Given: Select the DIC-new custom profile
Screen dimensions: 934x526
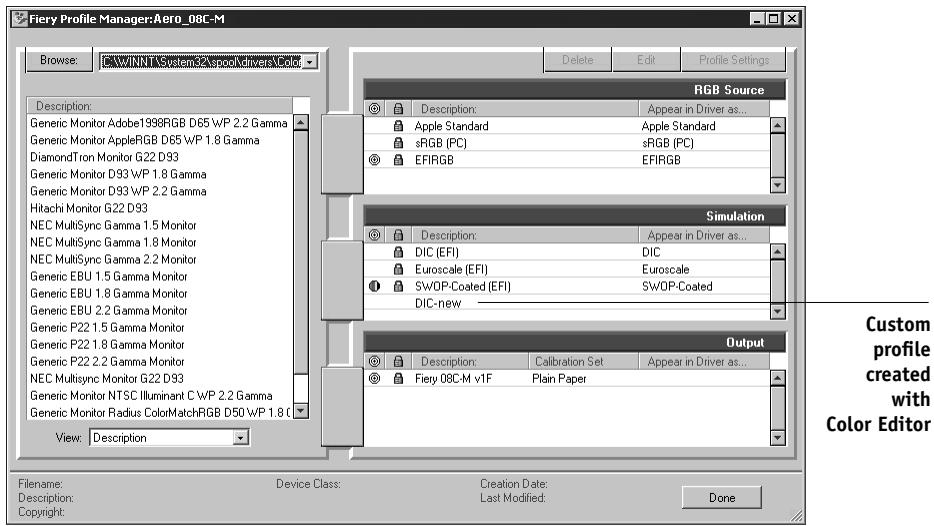Looking at the screenshot, I should (x=438, y=303).
